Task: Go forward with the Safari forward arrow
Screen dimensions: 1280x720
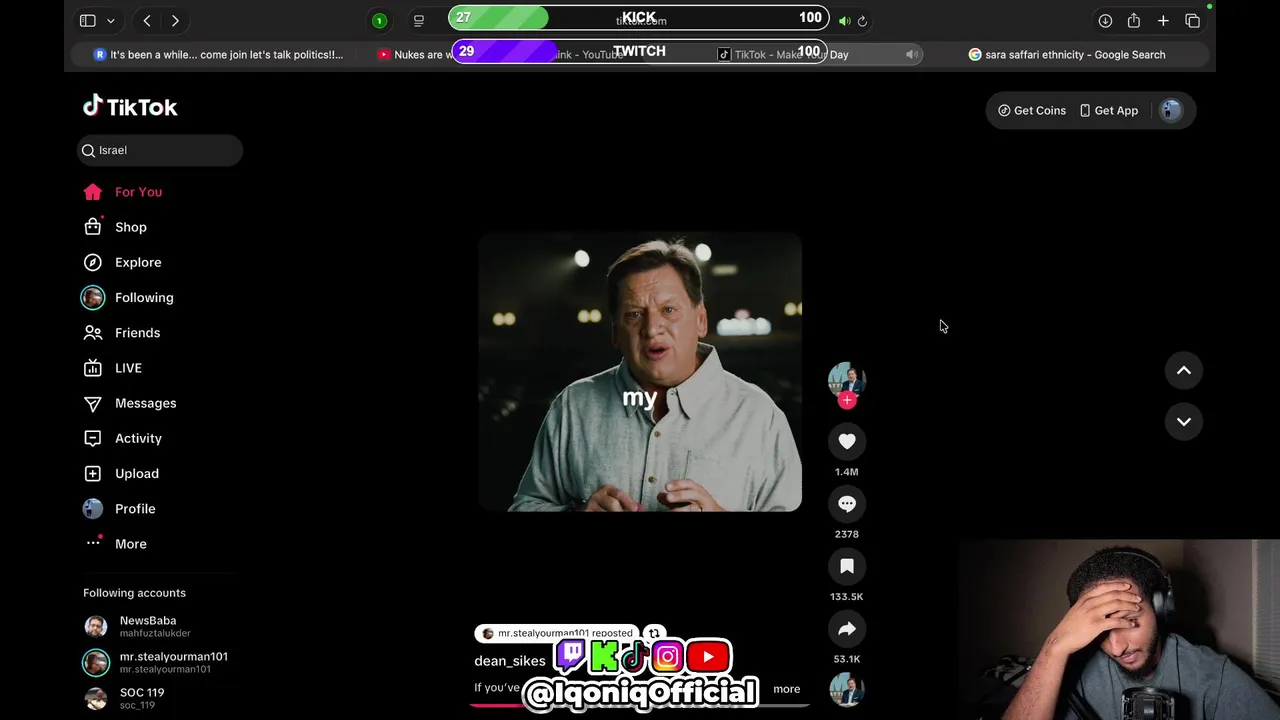Action: click(175, 20)
